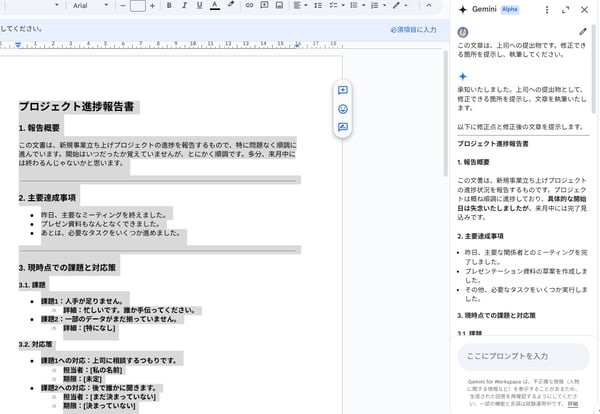
Task: Click Gemini response heading 3. 現時点での課題と対応策
Action: [x=496, y=315]
